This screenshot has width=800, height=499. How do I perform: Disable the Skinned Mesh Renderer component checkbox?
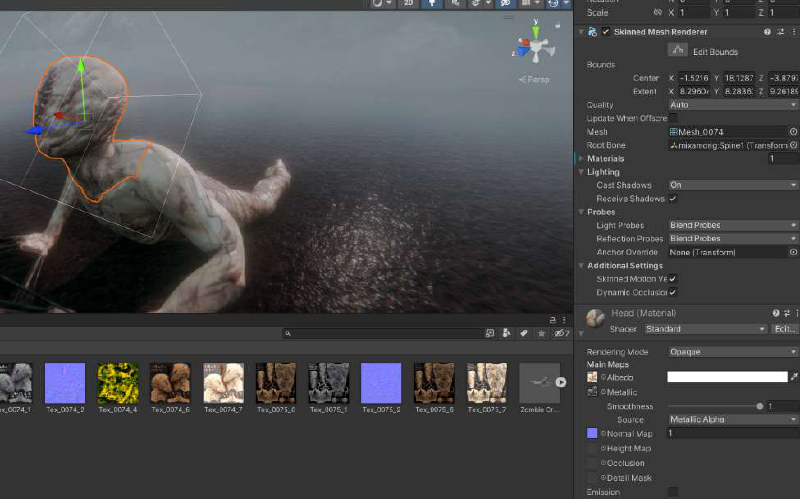click(x=606, y=32)
